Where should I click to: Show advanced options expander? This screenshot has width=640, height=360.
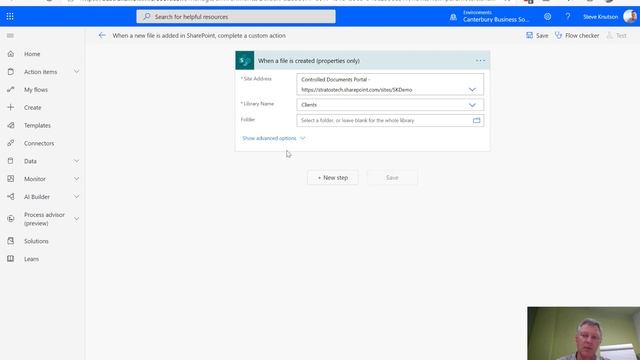(x=273, y=138)
